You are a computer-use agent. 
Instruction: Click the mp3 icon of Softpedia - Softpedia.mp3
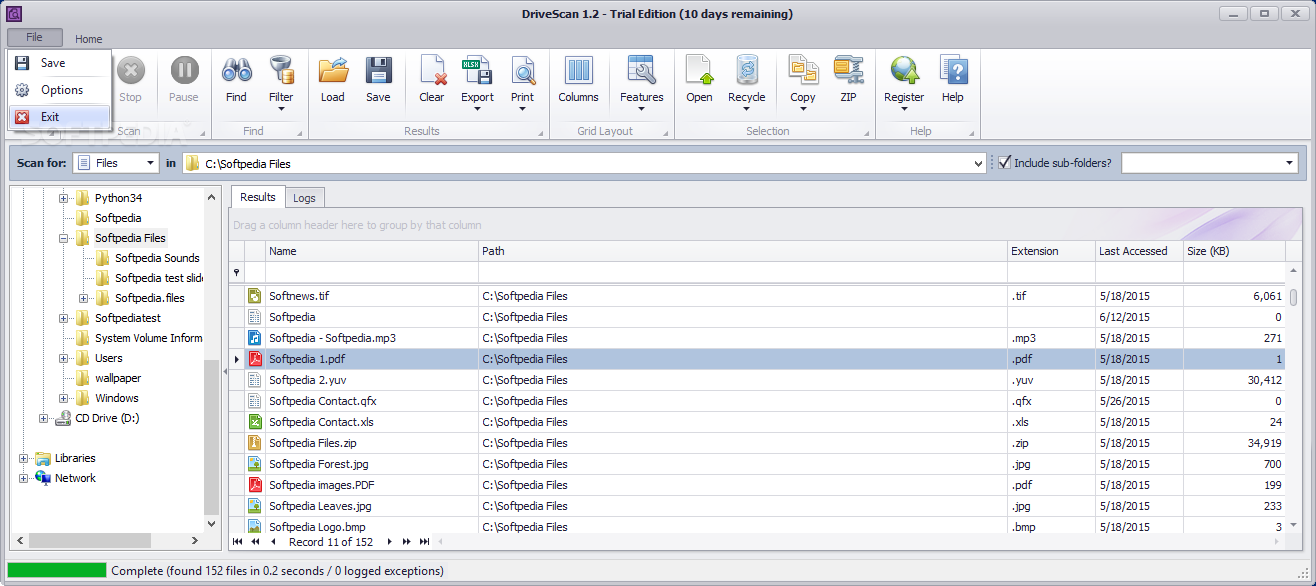254,338
